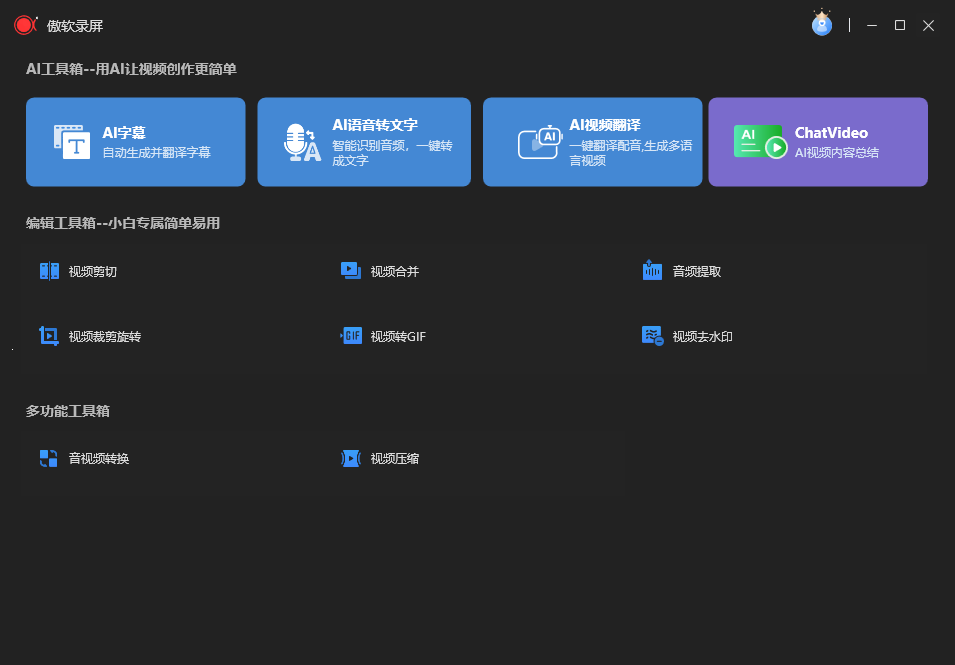
Task: Click the 音视频转换 converter icon
Action: click(49, 458)
